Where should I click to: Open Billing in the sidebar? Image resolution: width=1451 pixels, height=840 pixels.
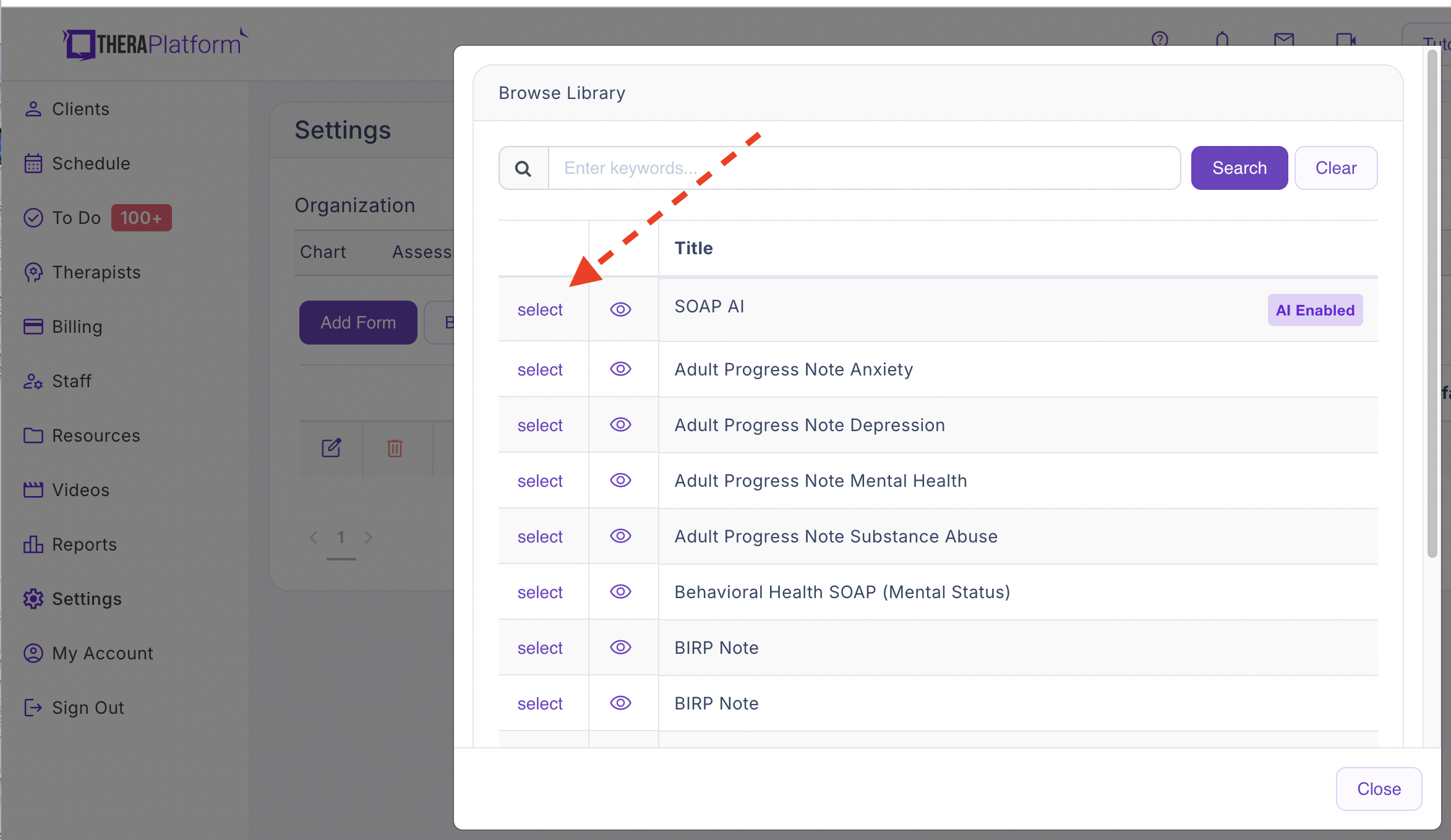point(62,327)
